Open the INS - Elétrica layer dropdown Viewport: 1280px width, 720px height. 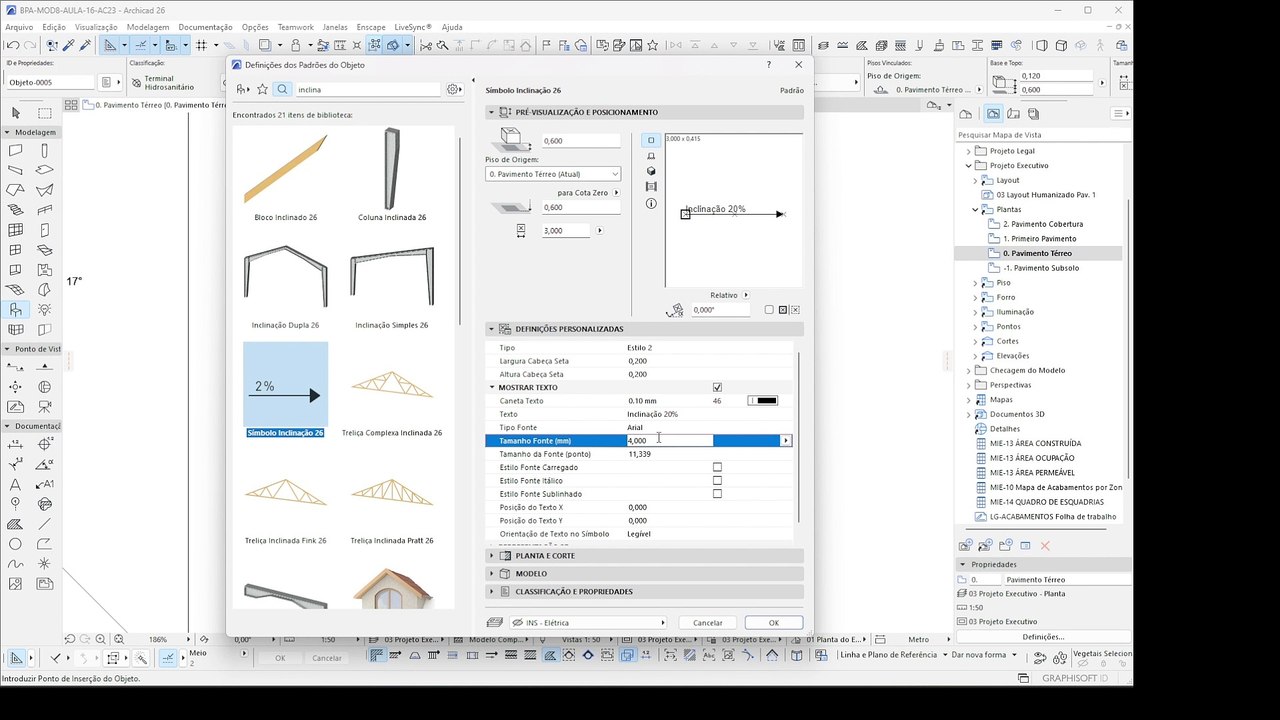[588, 622]
